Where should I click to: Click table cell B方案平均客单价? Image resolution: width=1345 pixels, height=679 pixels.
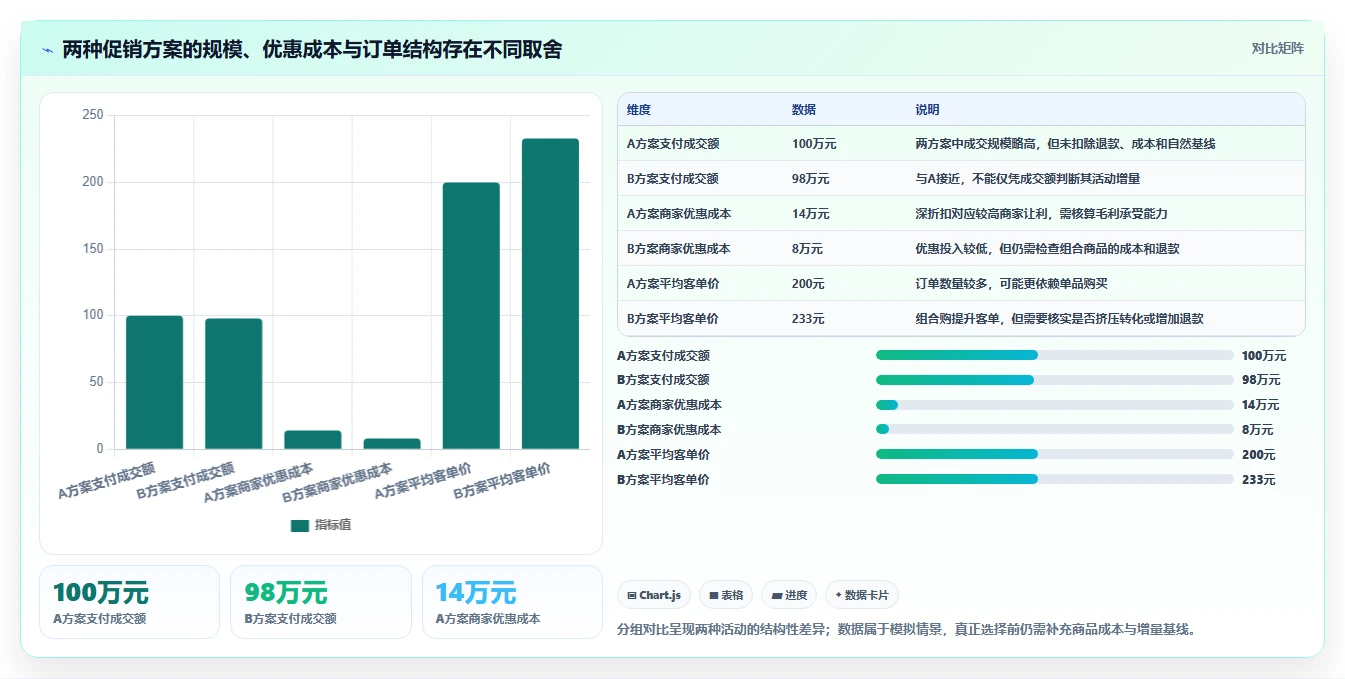[673, 319]
